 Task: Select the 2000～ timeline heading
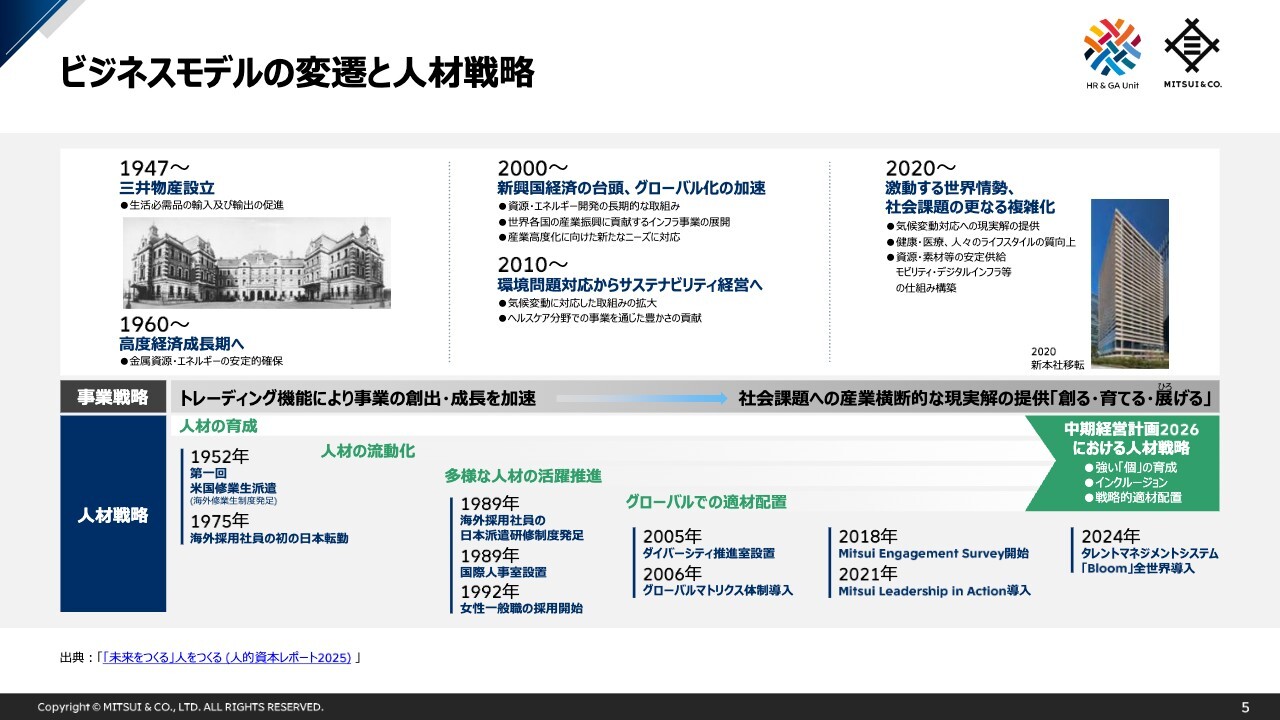[x=533, y=168]
